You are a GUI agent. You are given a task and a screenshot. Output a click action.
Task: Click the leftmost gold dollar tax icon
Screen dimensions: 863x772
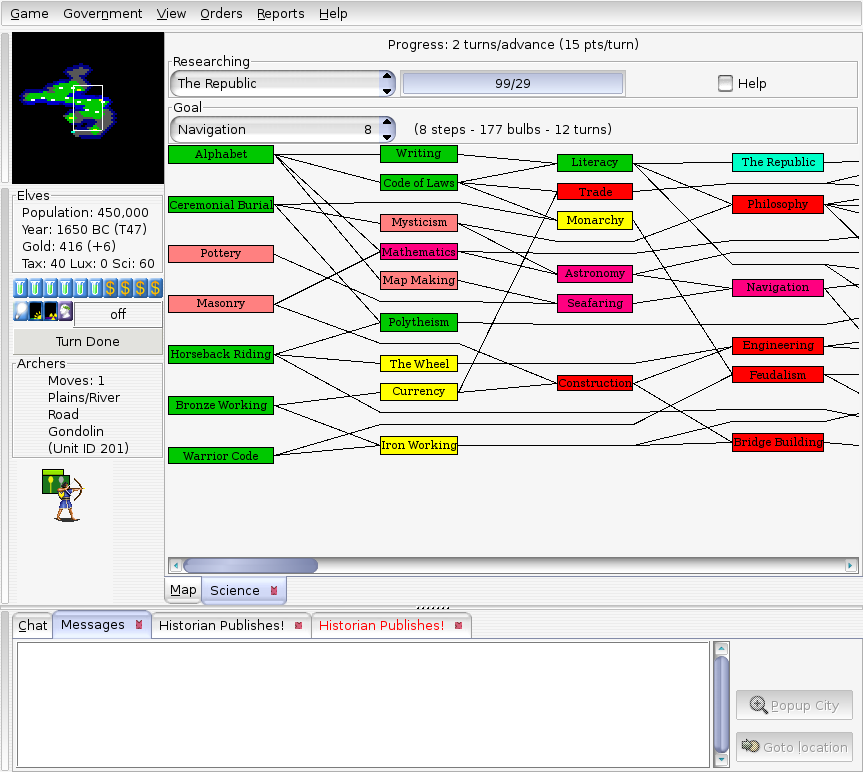click(111, 288)
